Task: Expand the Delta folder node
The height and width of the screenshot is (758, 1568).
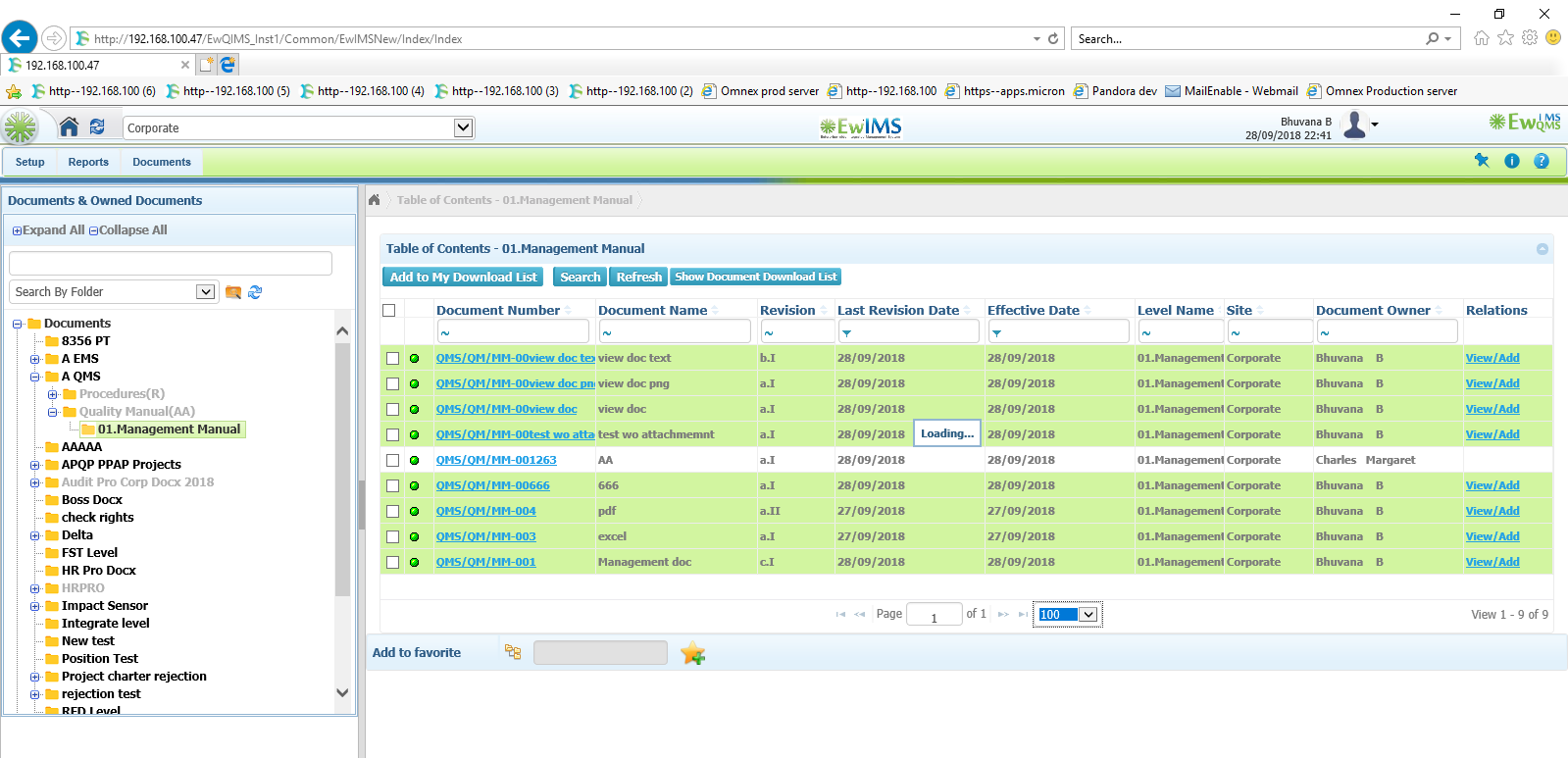Action: 34,535
